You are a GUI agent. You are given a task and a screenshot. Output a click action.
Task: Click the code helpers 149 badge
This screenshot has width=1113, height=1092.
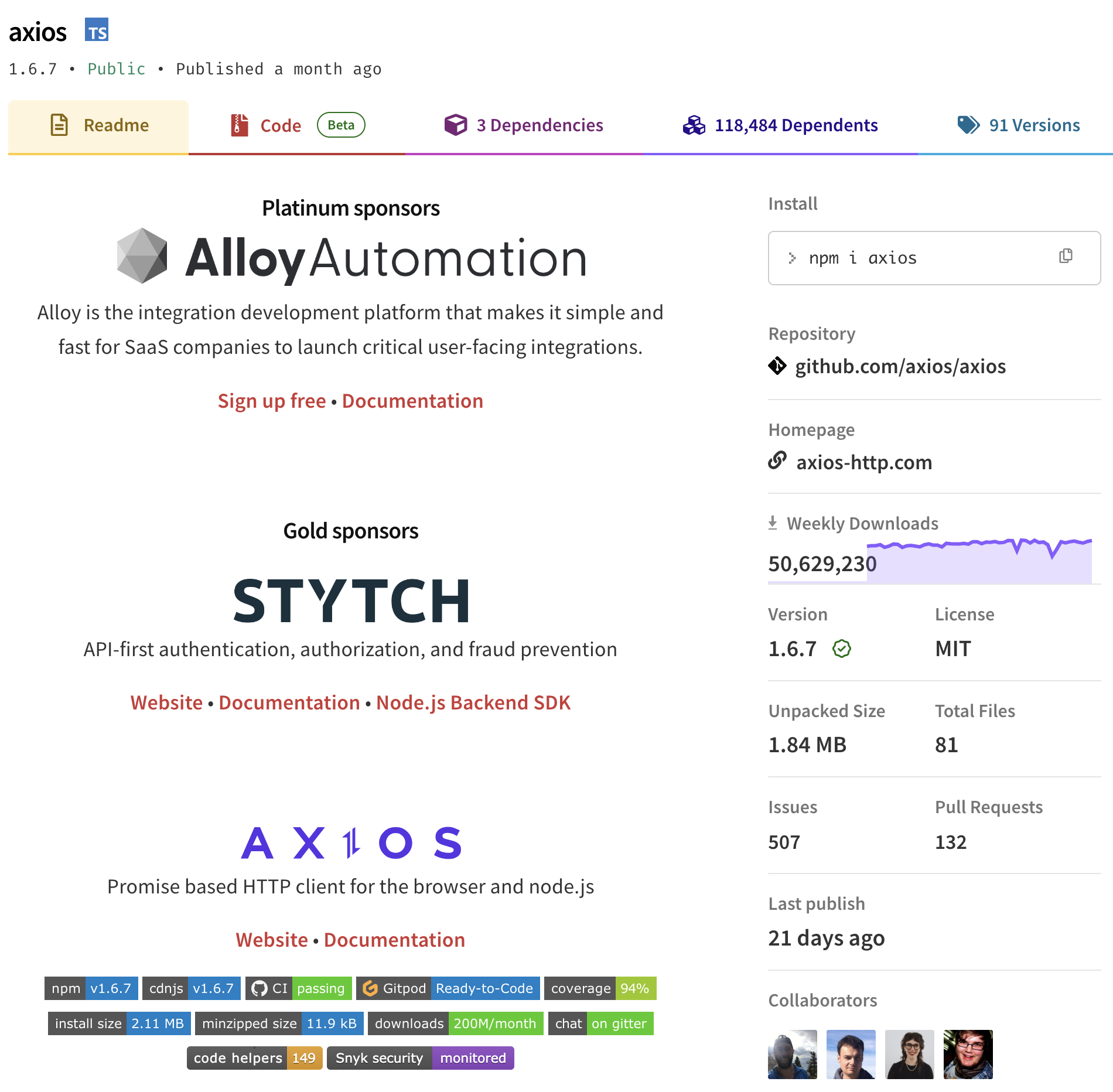click(x=255, y=1058)
